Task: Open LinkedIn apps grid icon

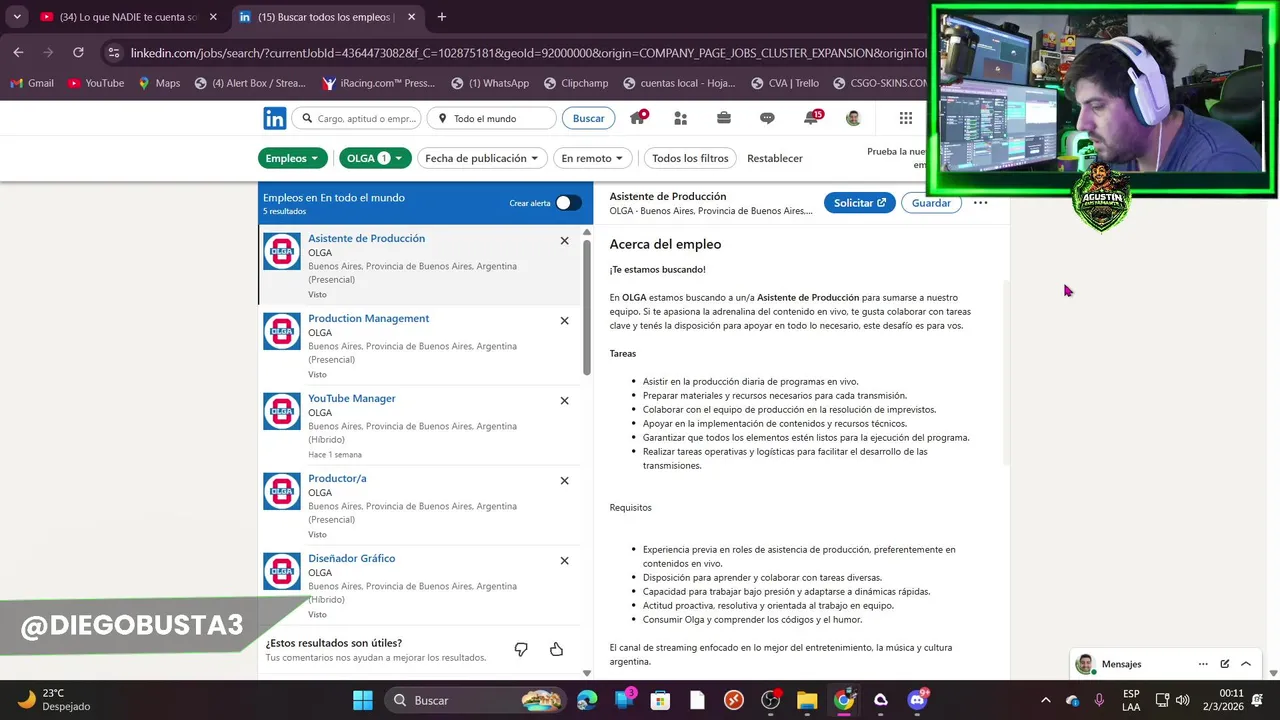Action: 906,118
